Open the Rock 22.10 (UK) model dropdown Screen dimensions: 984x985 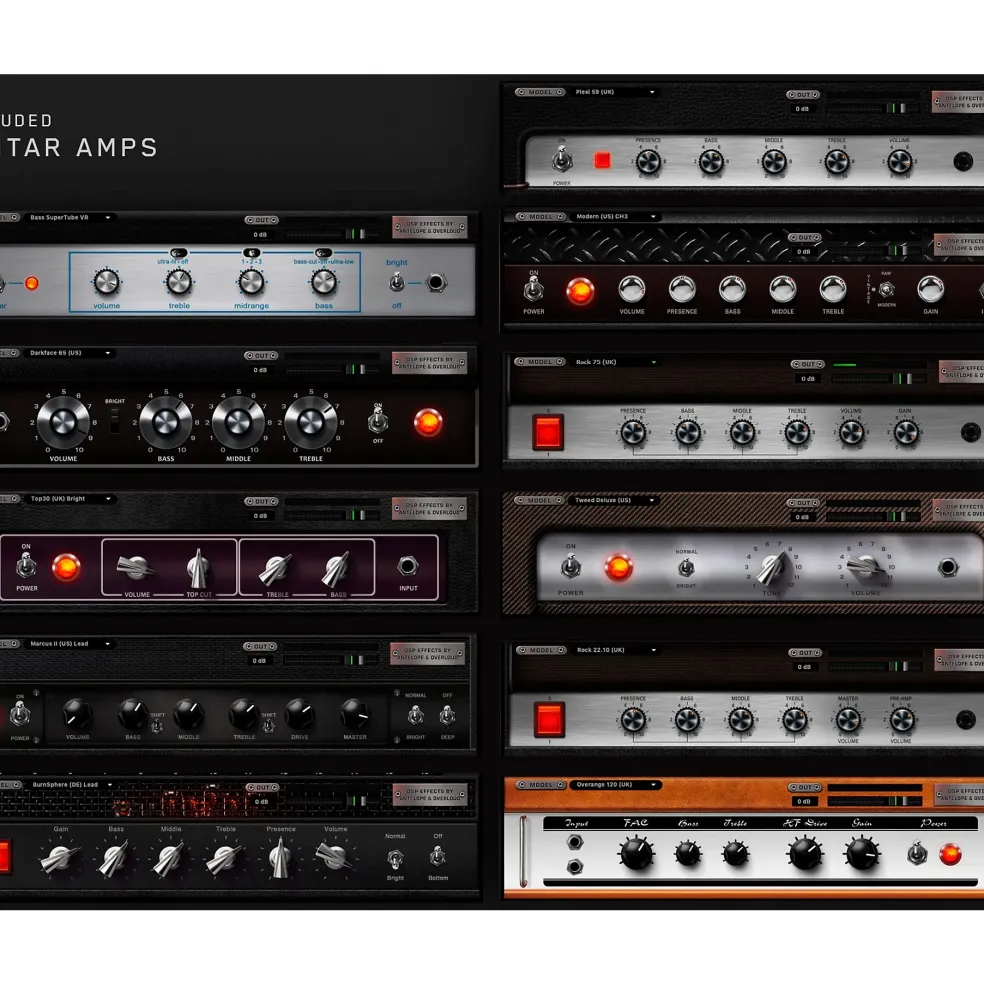pos(616,650)
